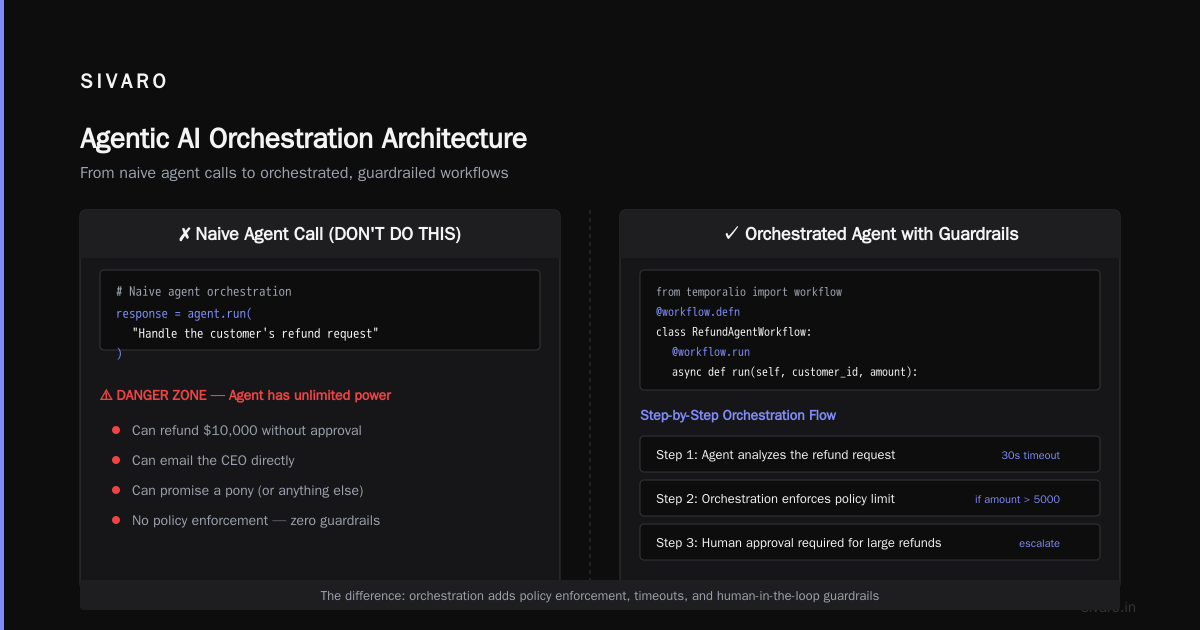Select Step 1: Agent analyzes the refund request

(870, 454)
